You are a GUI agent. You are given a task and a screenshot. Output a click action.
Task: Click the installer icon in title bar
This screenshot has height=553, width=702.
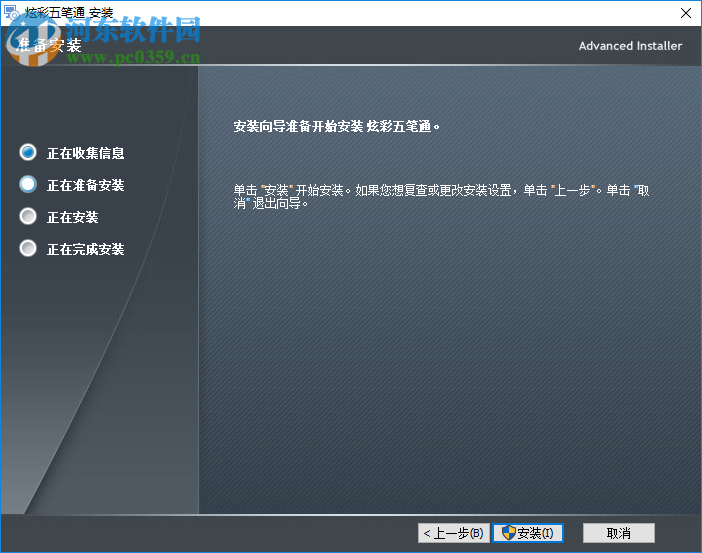click(11, 12)
